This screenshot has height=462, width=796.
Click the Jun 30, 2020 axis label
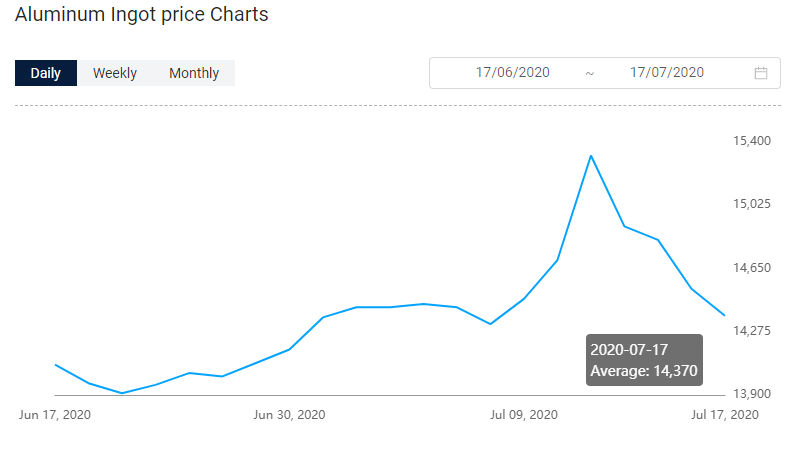[x=289, y=415]
